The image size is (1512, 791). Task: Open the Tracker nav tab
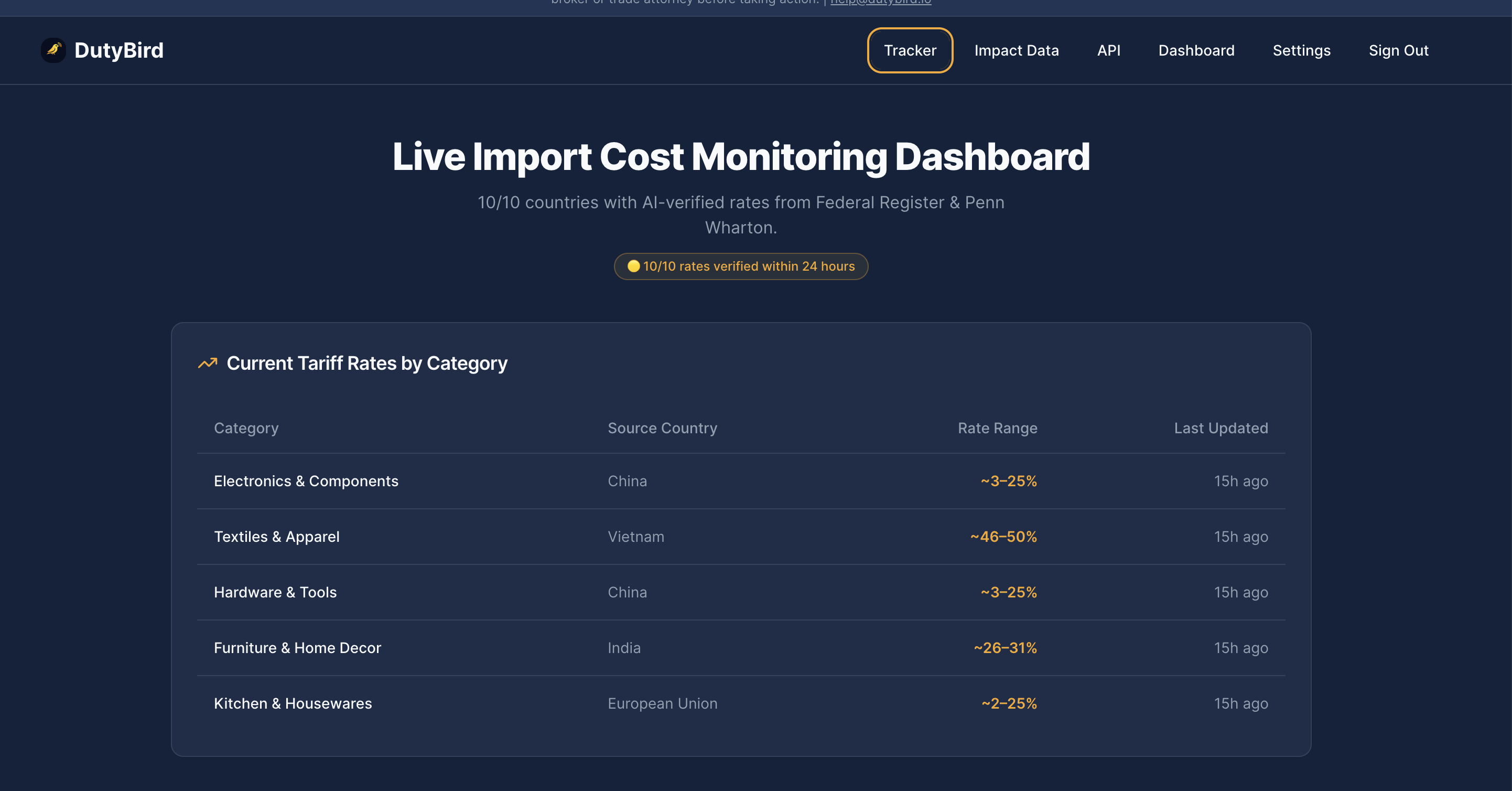coord(910,50)
